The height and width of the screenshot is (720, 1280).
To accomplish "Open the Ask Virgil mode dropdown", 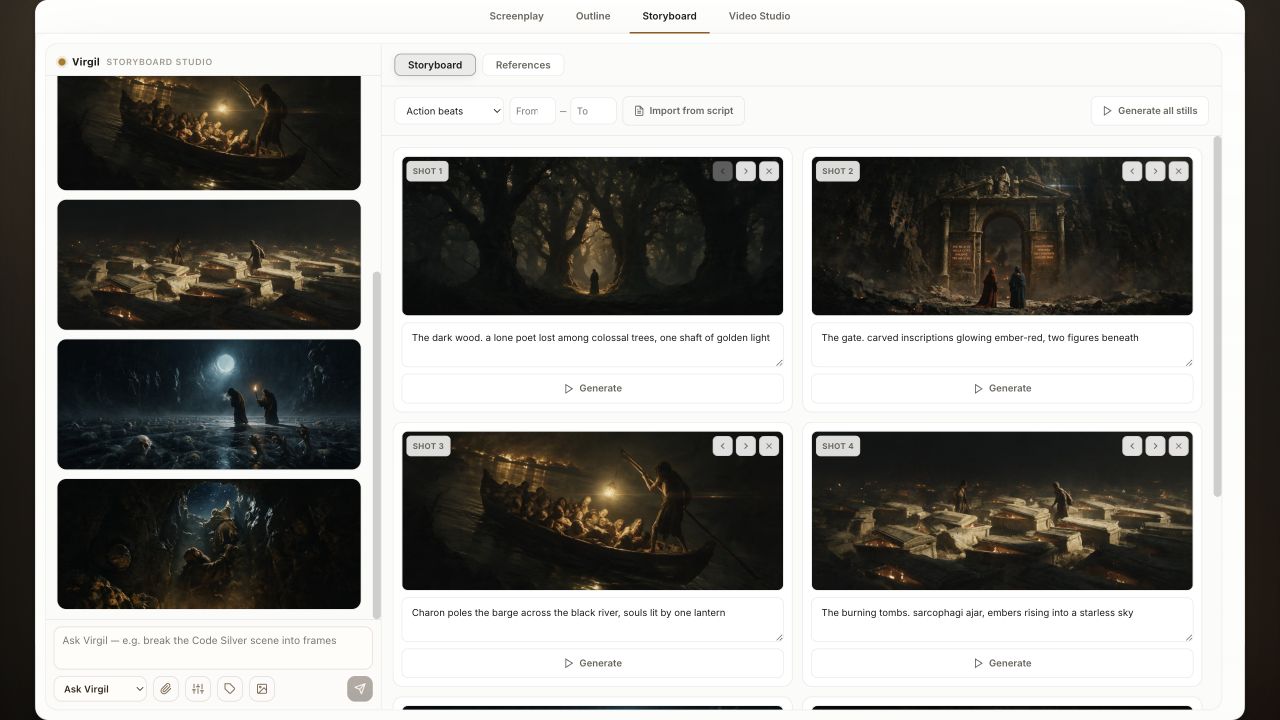I will 100,689.
